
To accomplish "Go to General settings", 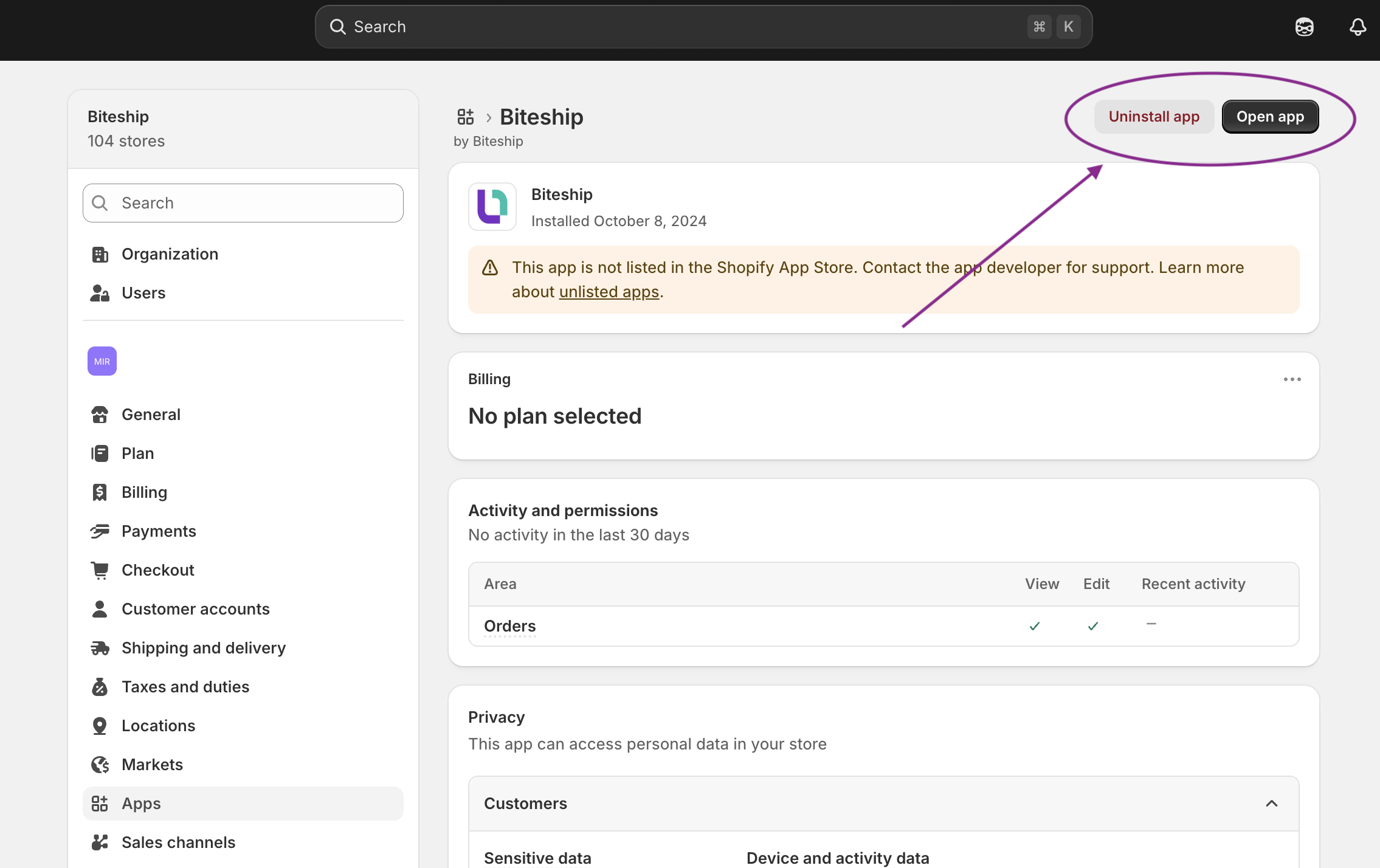I will (243, 415).
